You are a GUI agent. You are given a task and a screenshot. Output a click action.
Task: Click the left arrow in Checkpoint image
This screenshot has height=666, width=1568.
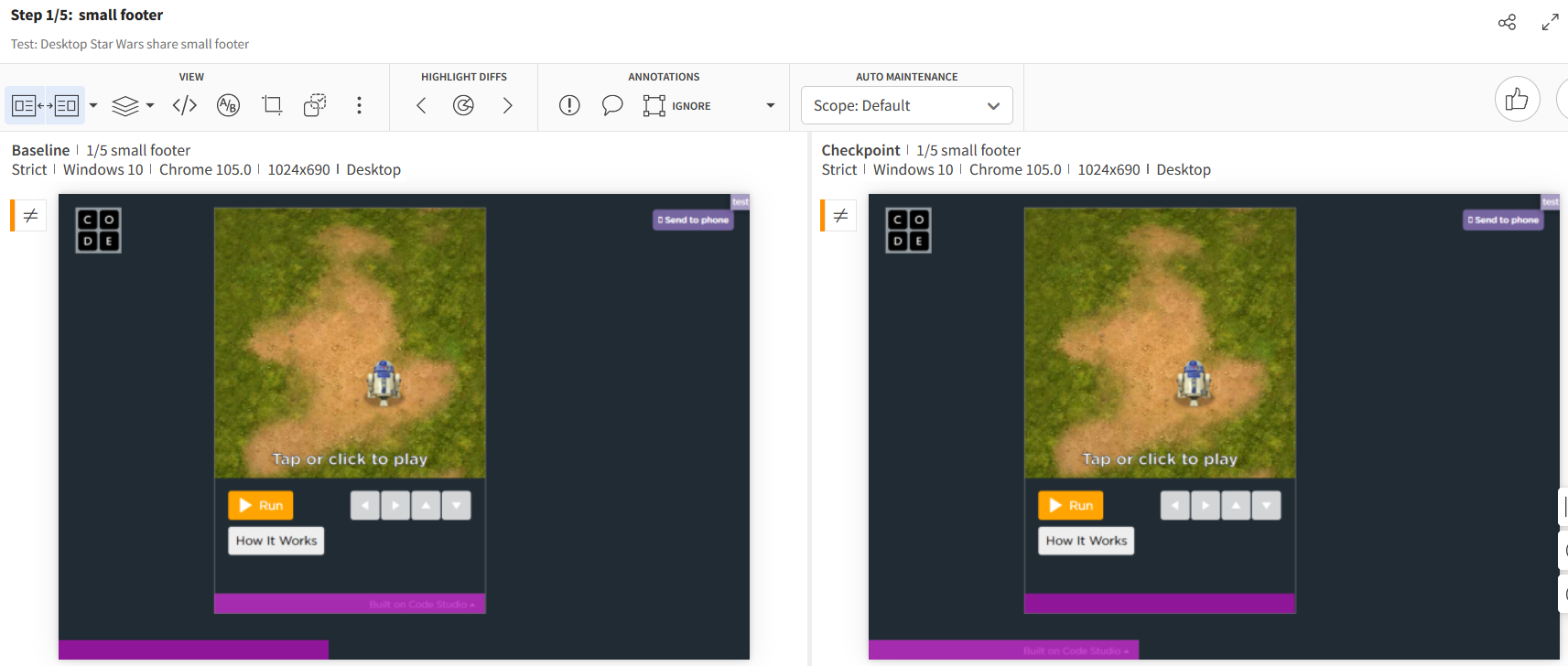point(1175,505)
